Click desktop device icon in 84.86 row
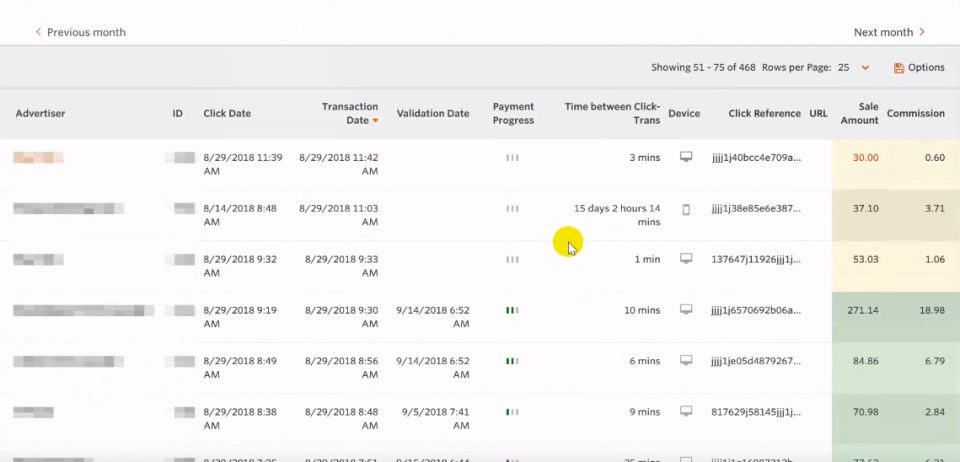This screenshot has width=960, height=462. (686, 360)
